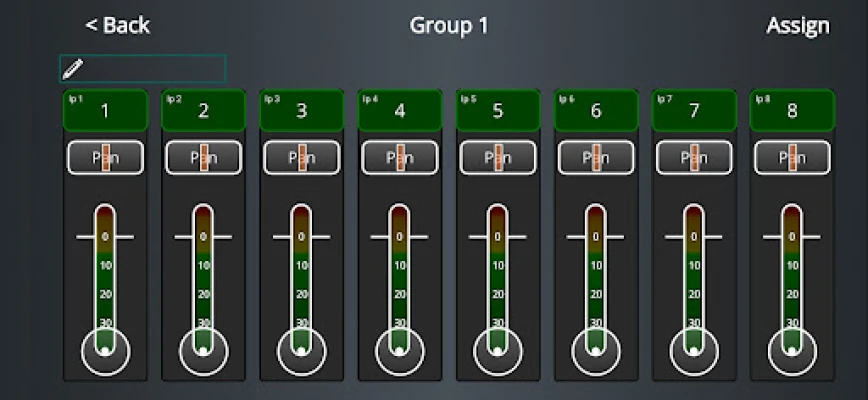Select channel 2 green label

pos(203,110)
